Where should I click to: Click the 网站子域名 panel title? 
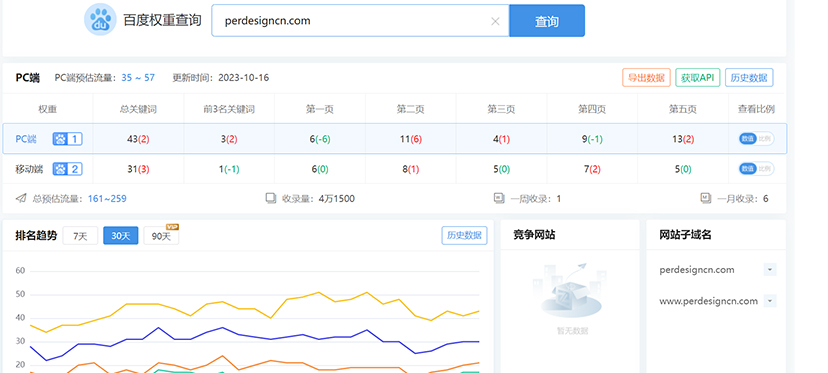pyautogui.click(x=685, y=235)
